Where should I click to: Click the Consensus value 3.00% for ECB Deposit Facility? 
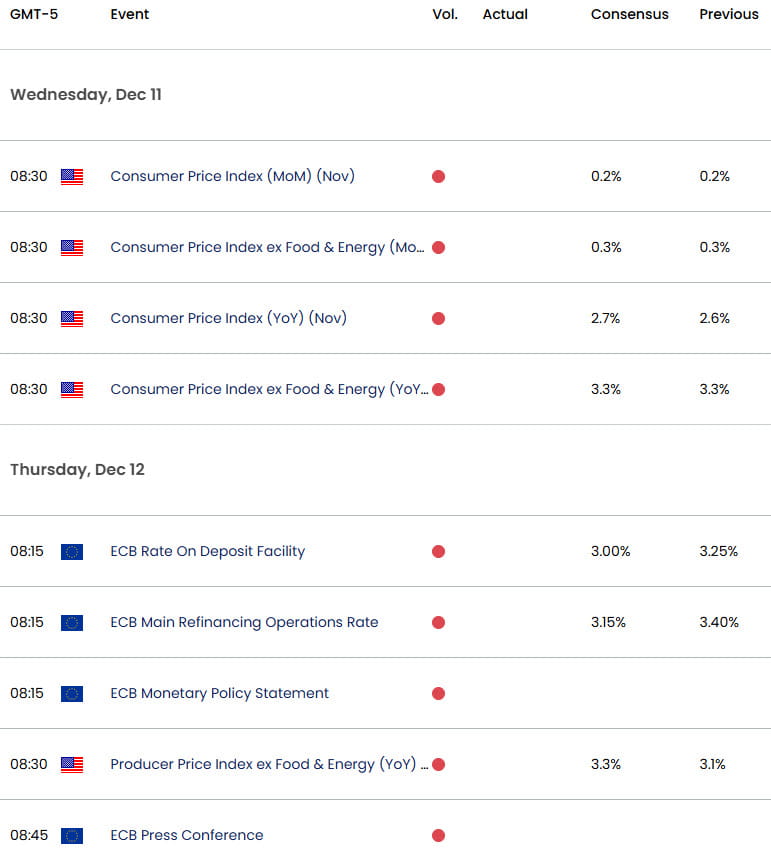(609, 551)
